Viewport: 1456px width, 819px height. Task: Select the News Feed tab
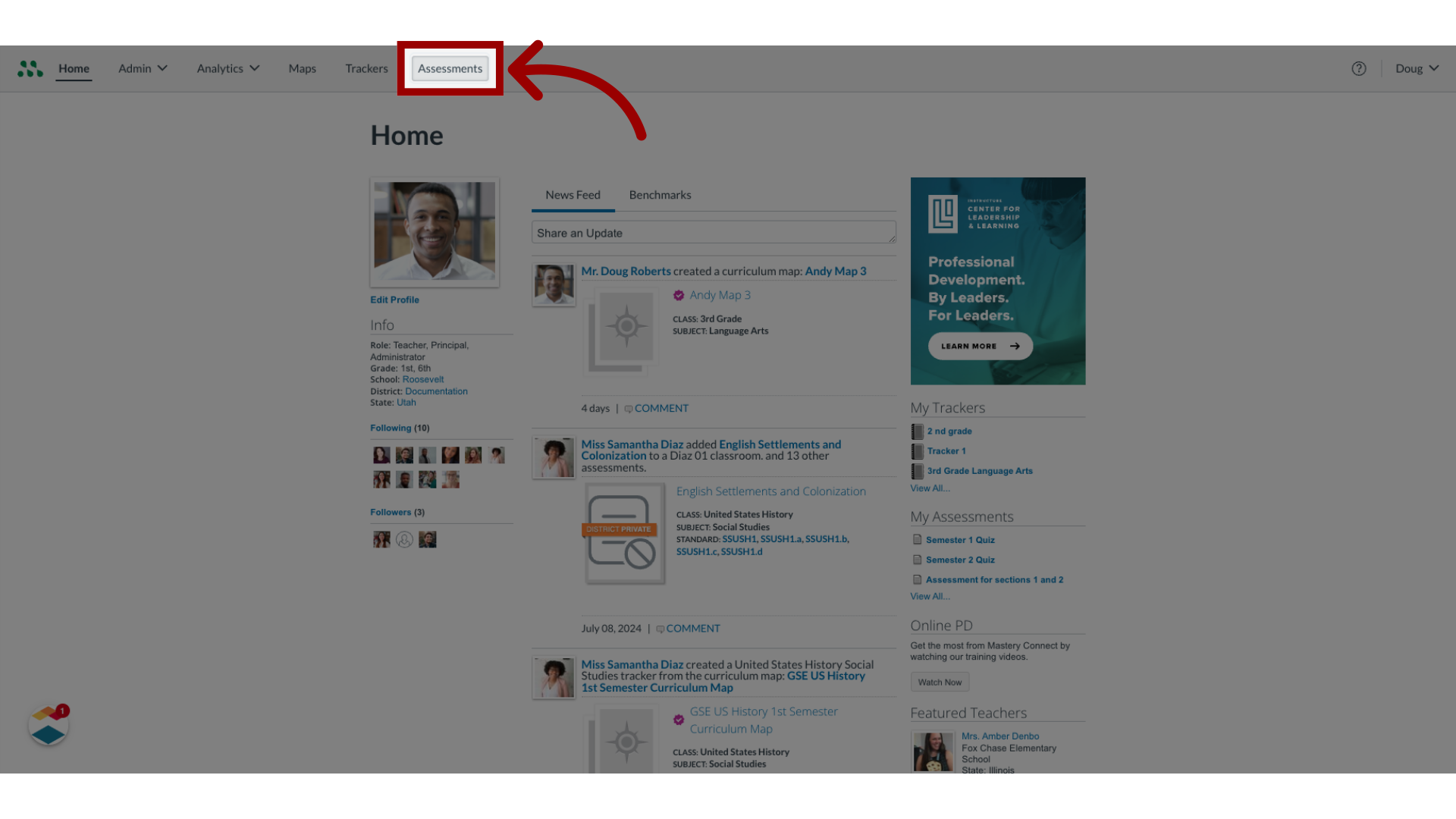click(x=573, y=194)
